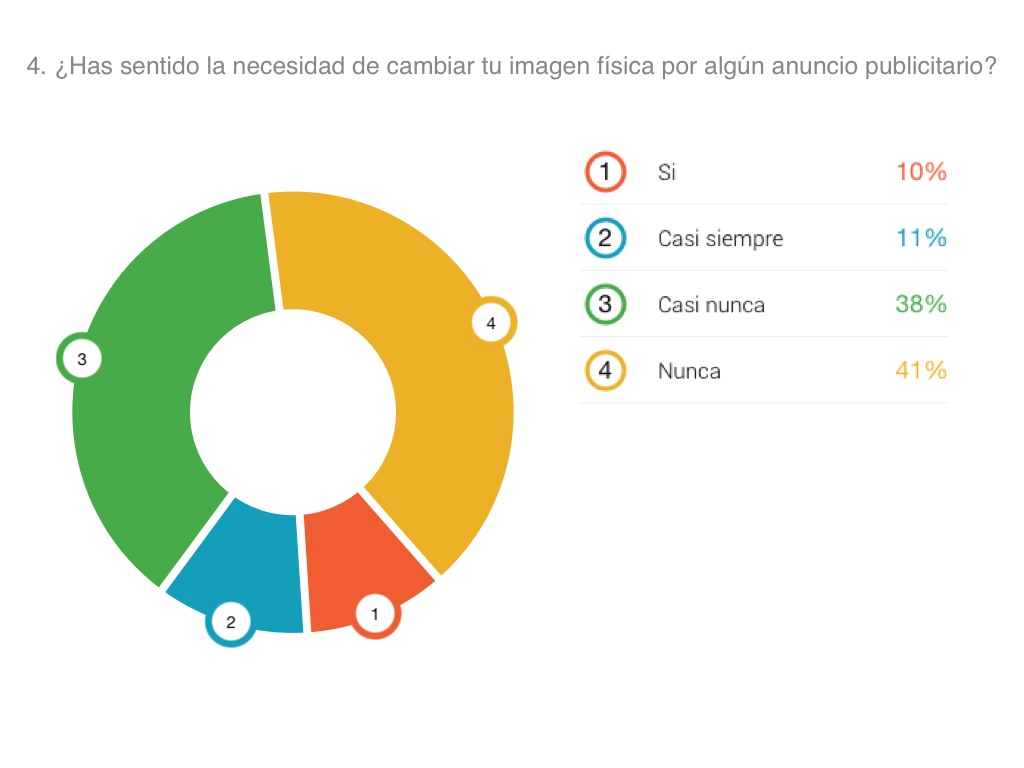Click the chart marker 2 on blue slice
This screenshot has height=768, width=1024.
tap(230, 622)
